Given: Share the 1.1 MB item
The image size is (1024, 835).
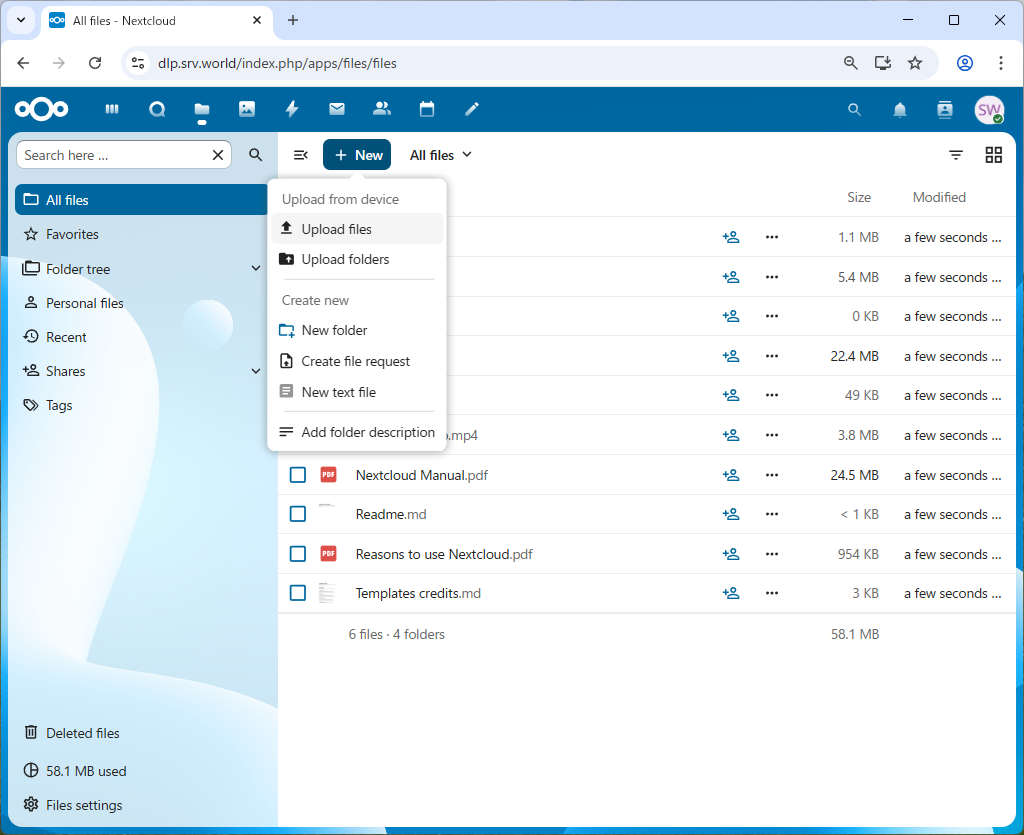Looking at the screenshot, I should (x=731, y=237).
